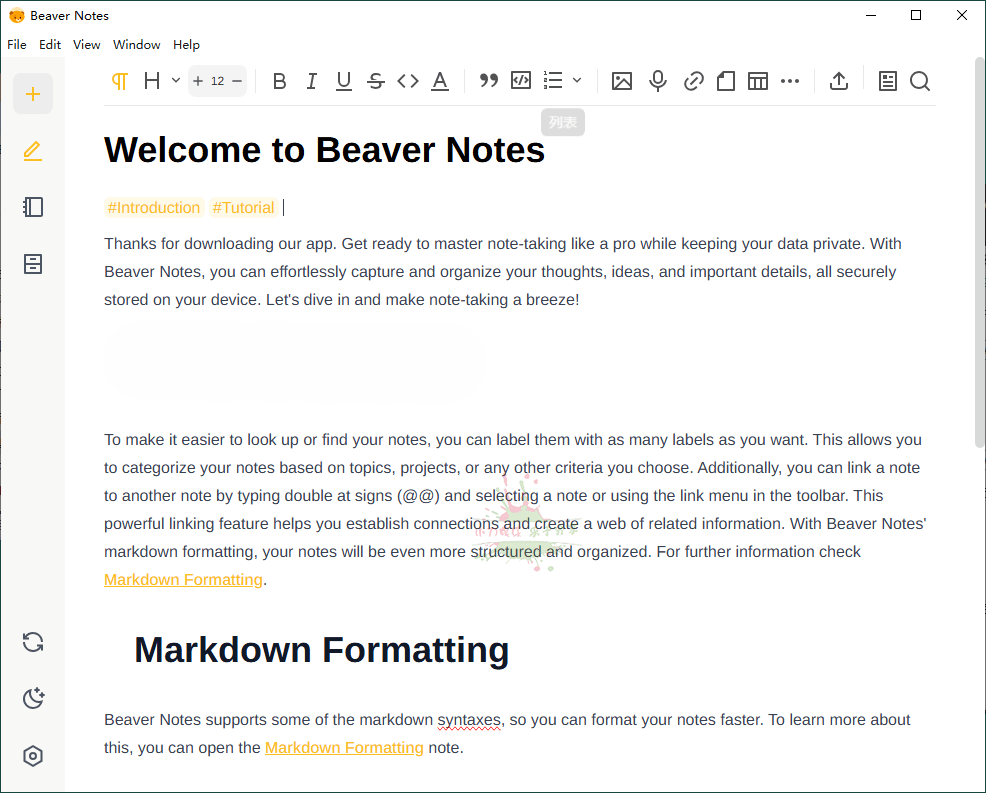Expand the list type dropdown arrow
Image resolution: width=986 pixels, height=793 pixels.
[577, 80]
